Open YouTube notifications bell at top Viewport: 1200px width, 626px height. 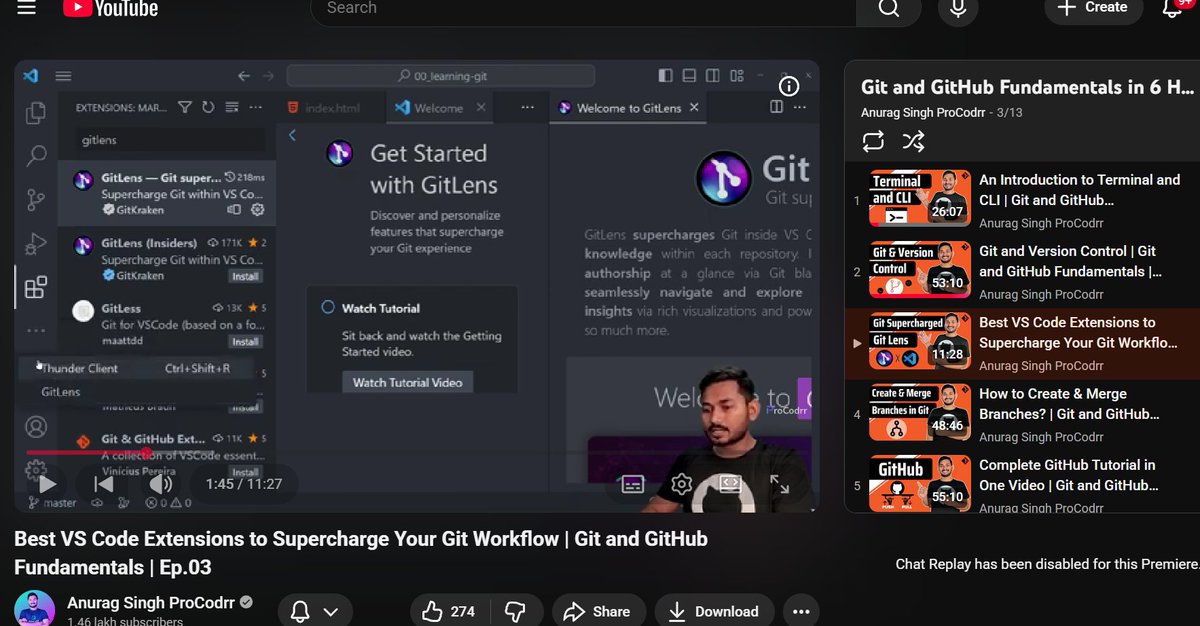[1173, 8]
